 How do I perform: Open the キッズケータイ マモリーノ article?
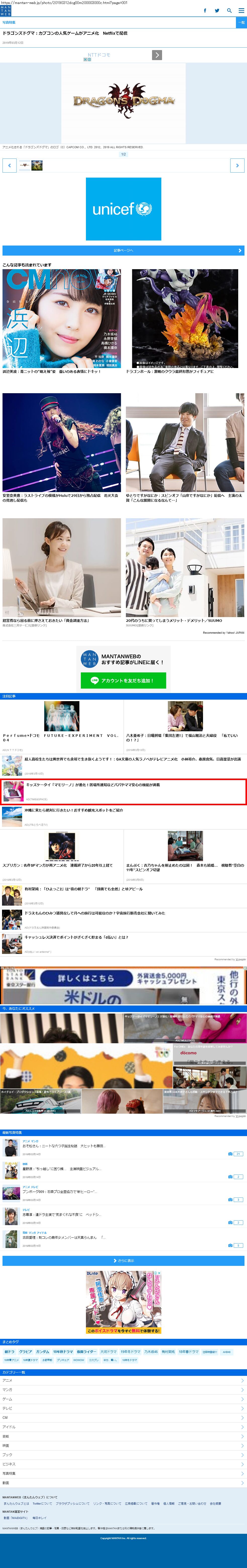click(x=124, y=791)
